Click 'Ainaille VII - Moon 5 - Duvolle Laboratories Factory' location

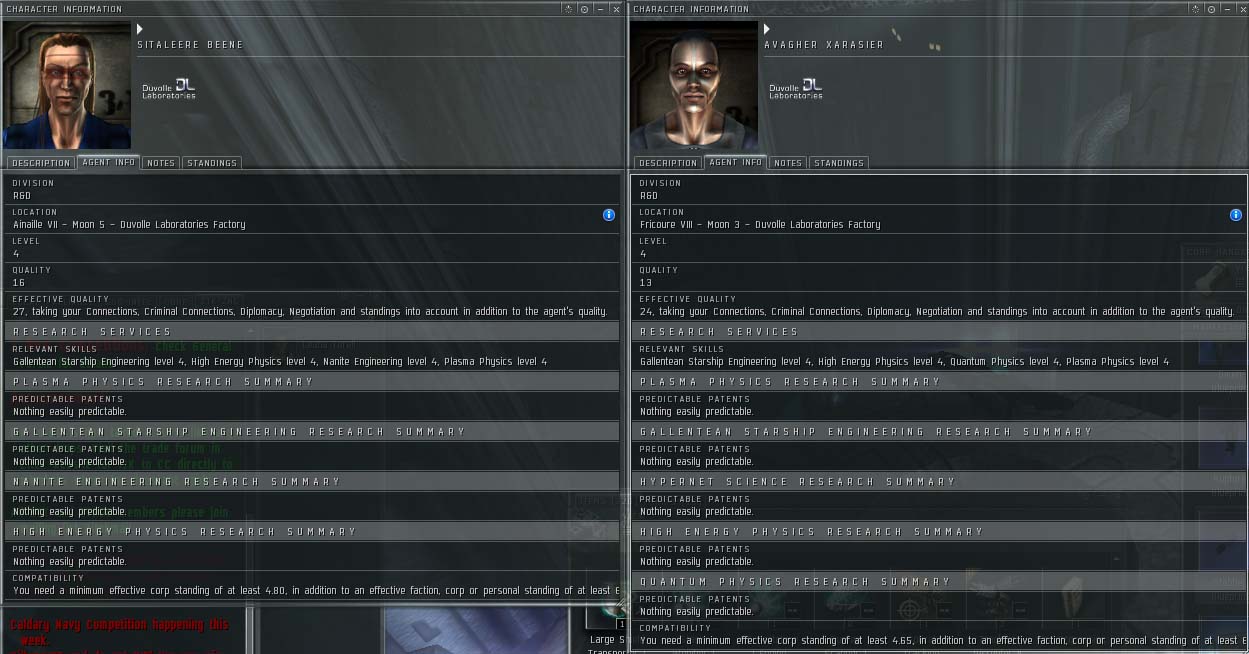(x=129, y=225)
